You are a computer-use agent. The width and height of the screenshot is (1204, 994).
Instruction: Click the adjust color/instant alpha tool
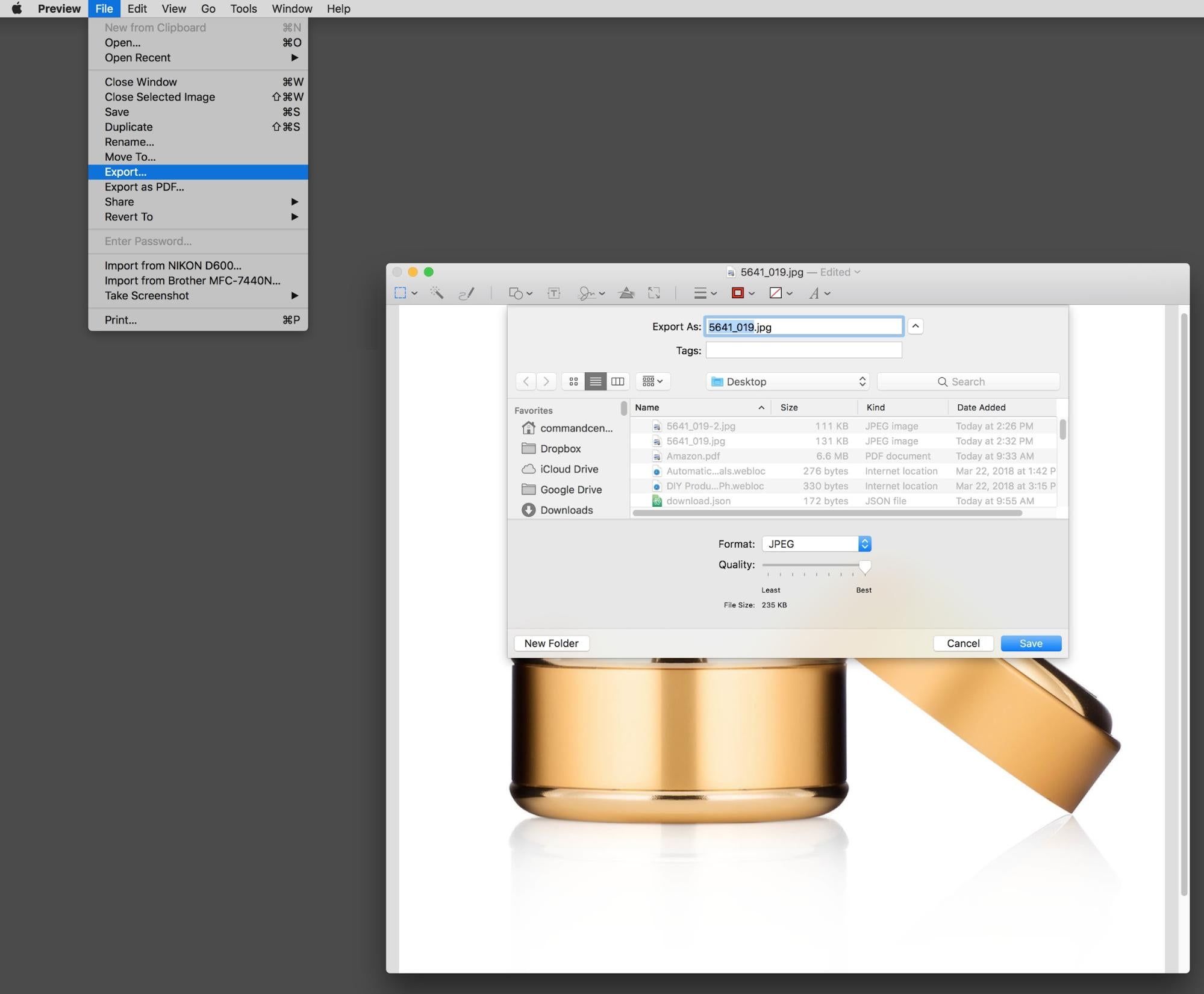(626, 292)
